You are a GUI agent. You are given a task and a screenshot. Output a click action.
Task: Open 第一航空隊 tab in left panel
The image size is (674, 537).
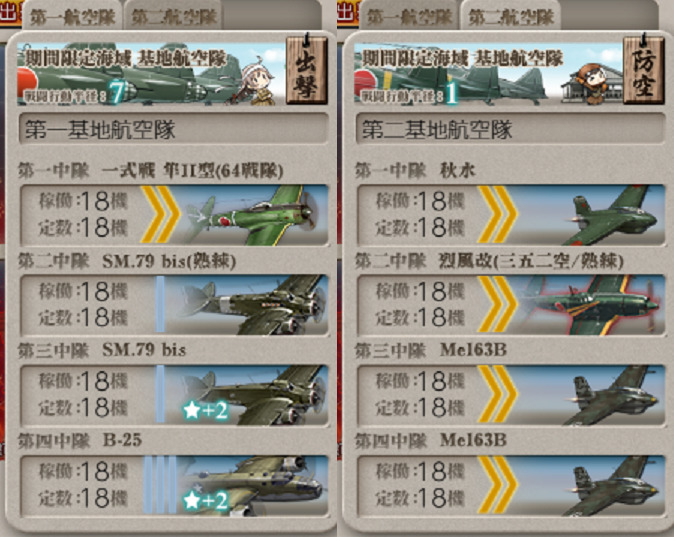(73, 17)
